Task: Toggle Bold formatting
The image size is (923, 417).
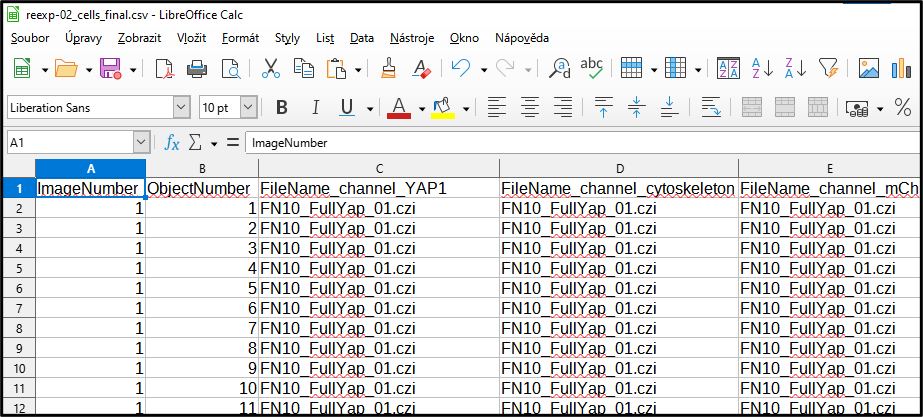Action: [x=282, y=107]
